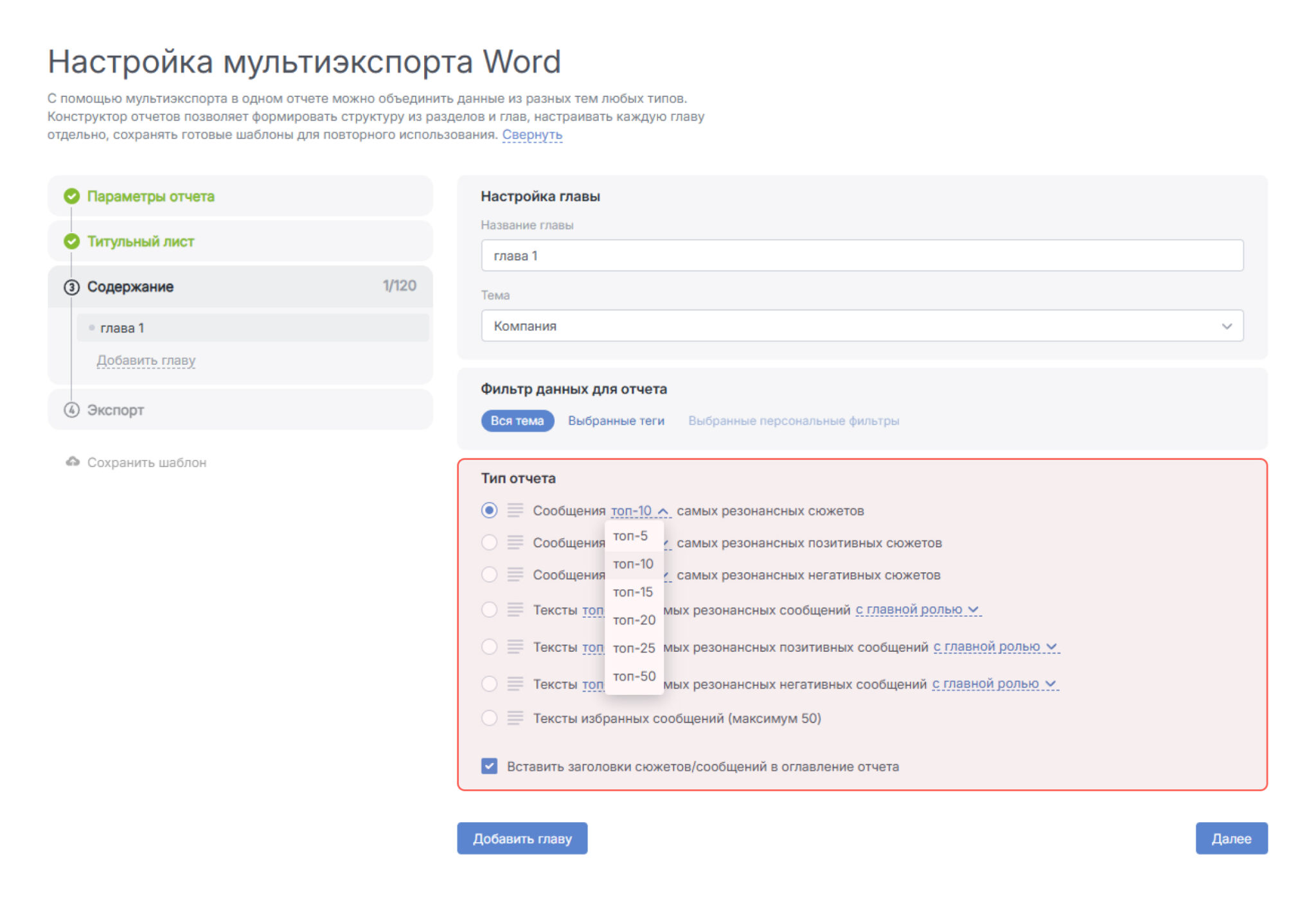This screenshot has height=903, width=1316.
Task: Click lines icon in негативных сюжетов row
Action: 515,575
